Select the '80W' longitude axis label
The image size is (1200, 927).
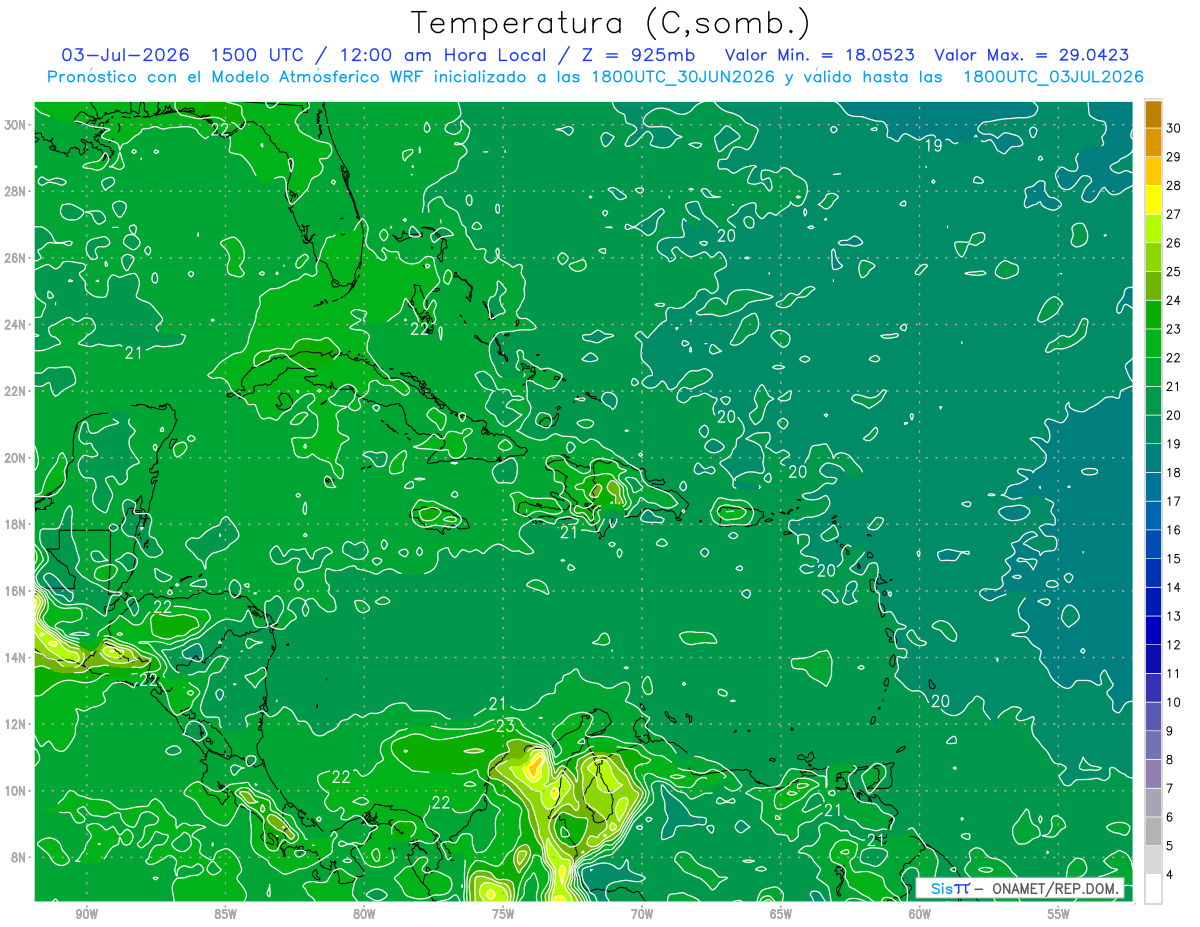pyautogui.click(x=364, y=915)
